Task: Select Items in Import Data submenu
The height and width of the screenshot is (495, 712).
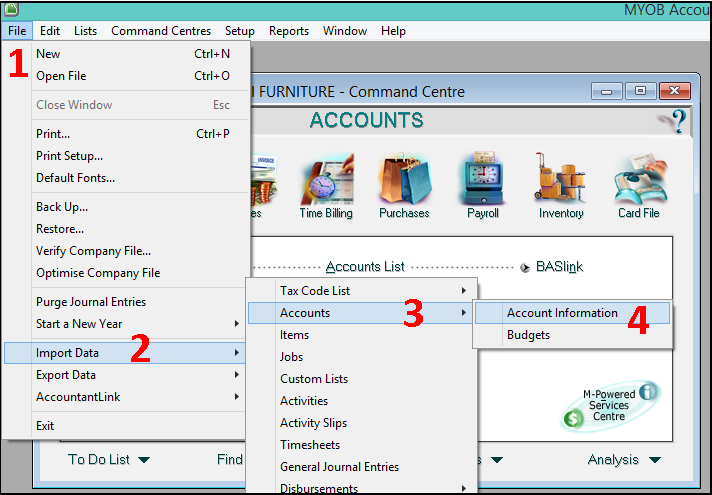Action: 361,335
